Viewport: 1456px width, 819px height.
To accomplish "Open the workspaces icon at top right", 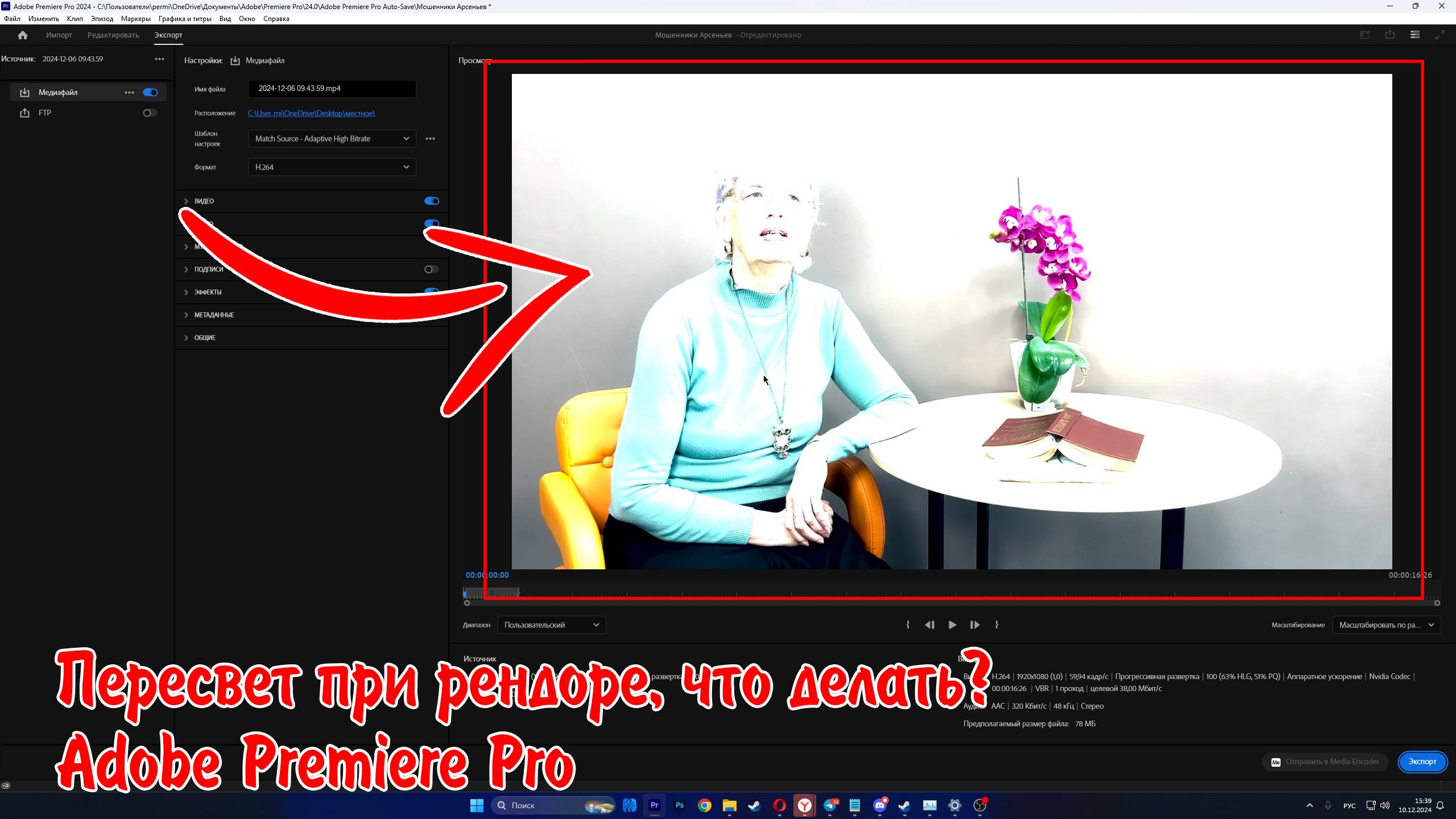I will coord(1415,35).
